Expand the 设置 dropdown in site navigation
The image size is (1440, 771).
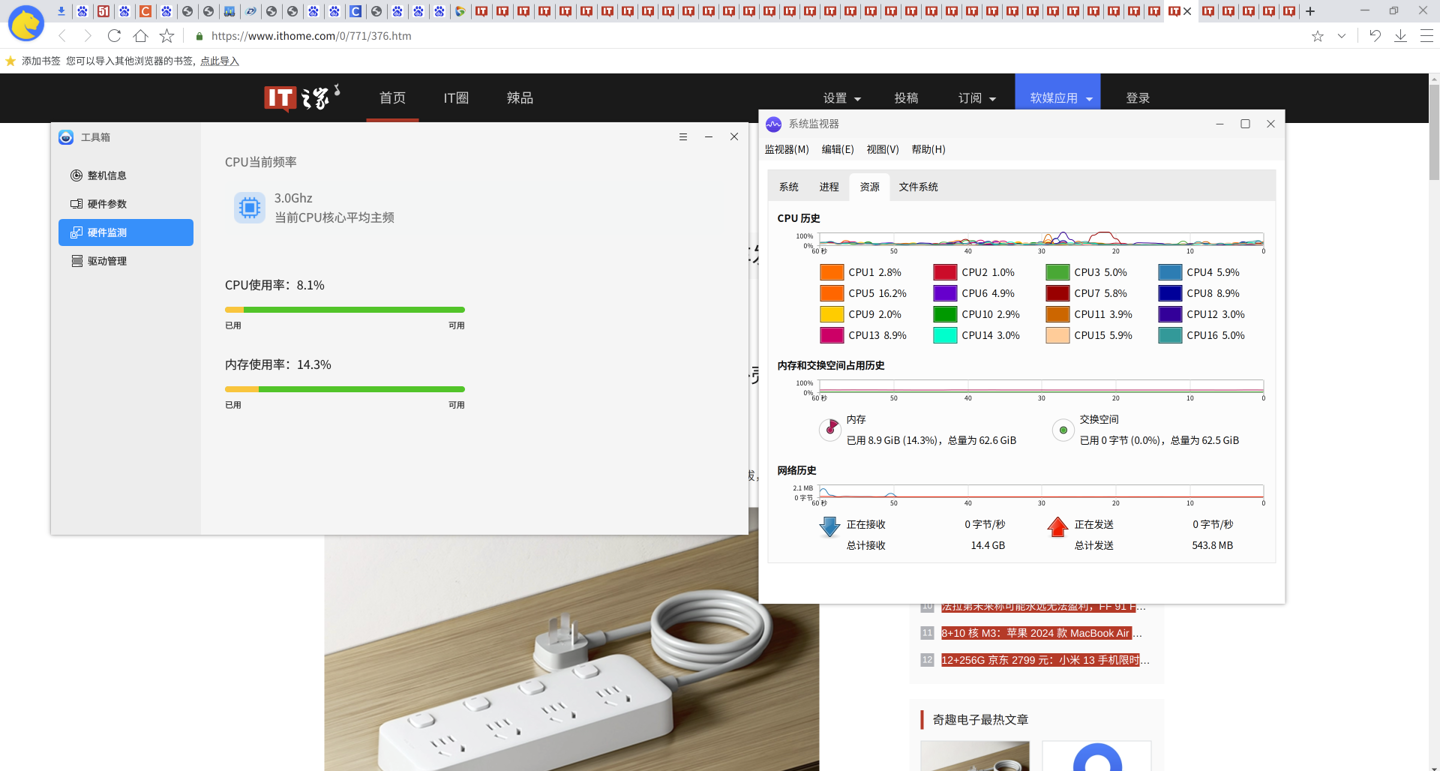point(841,98)
